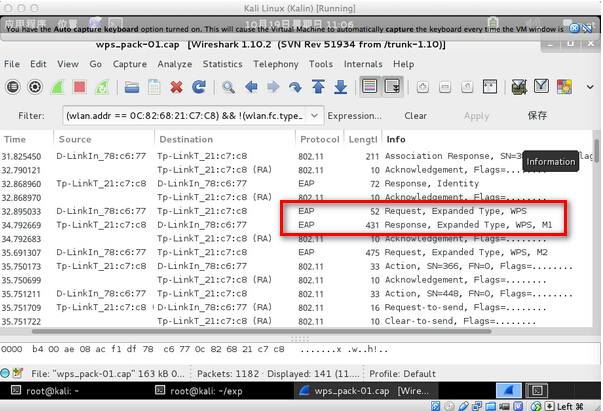Edit coloring rules icon
This screenshot has height=411, width=603.
point(564,87)
